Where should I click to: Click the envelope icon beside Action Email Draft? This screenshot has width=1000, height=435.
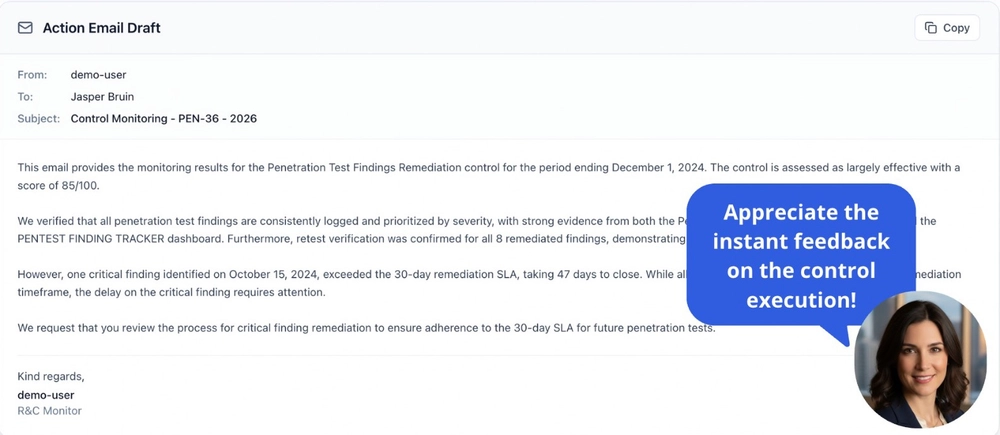(x=25, y=28)
